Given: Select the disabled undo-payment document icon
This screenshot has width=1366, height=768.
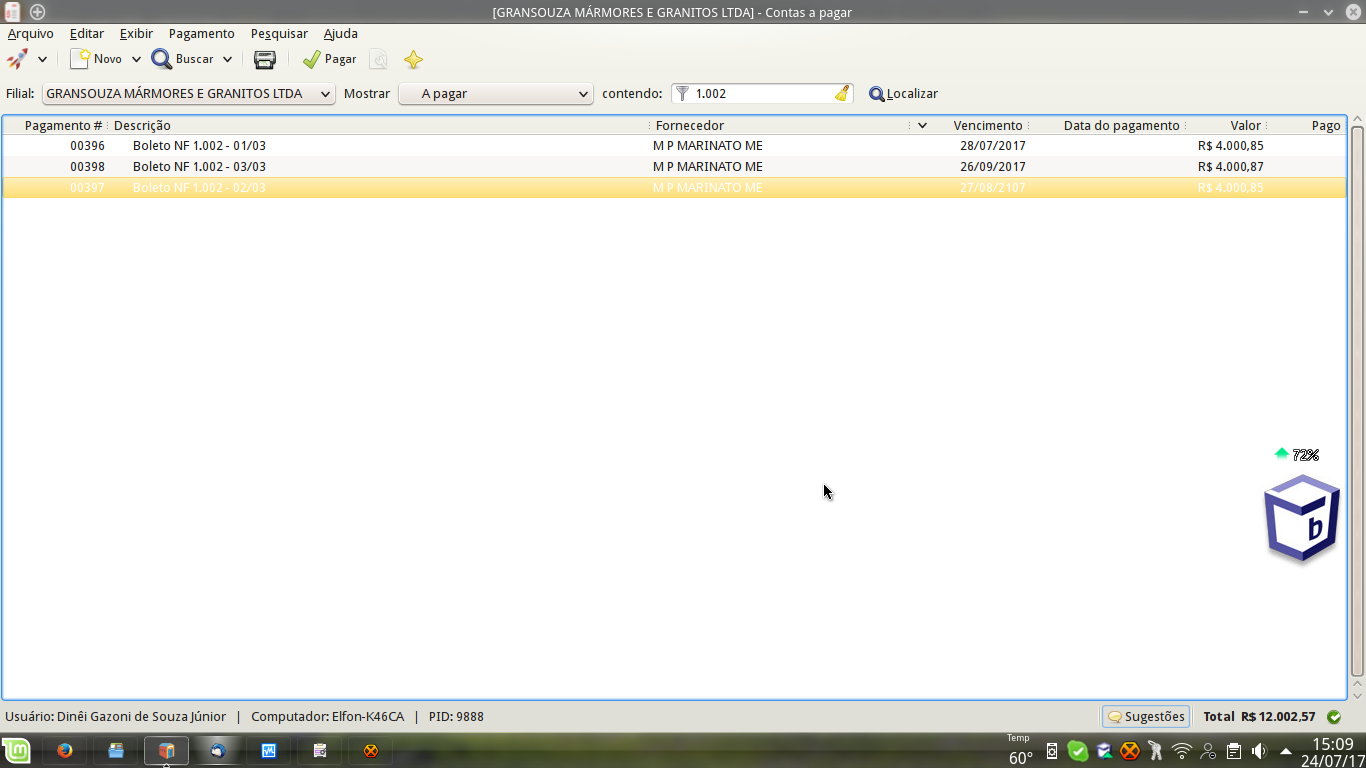Looking at the screenshot, I should coord(378,59).
